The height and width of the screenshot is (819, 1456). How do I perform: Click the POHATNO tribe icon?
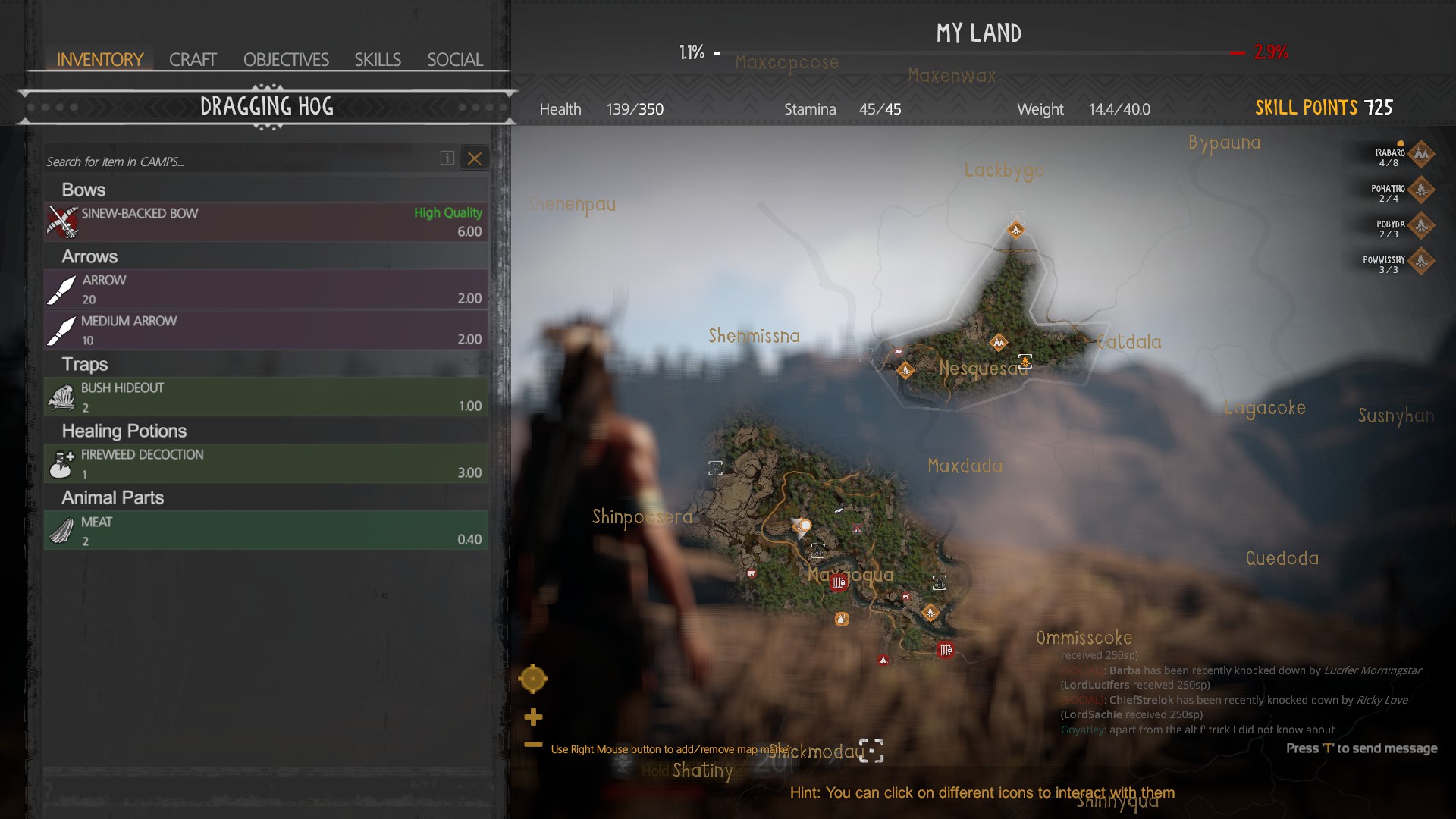pyautogui.click(x=1421, y=190)
